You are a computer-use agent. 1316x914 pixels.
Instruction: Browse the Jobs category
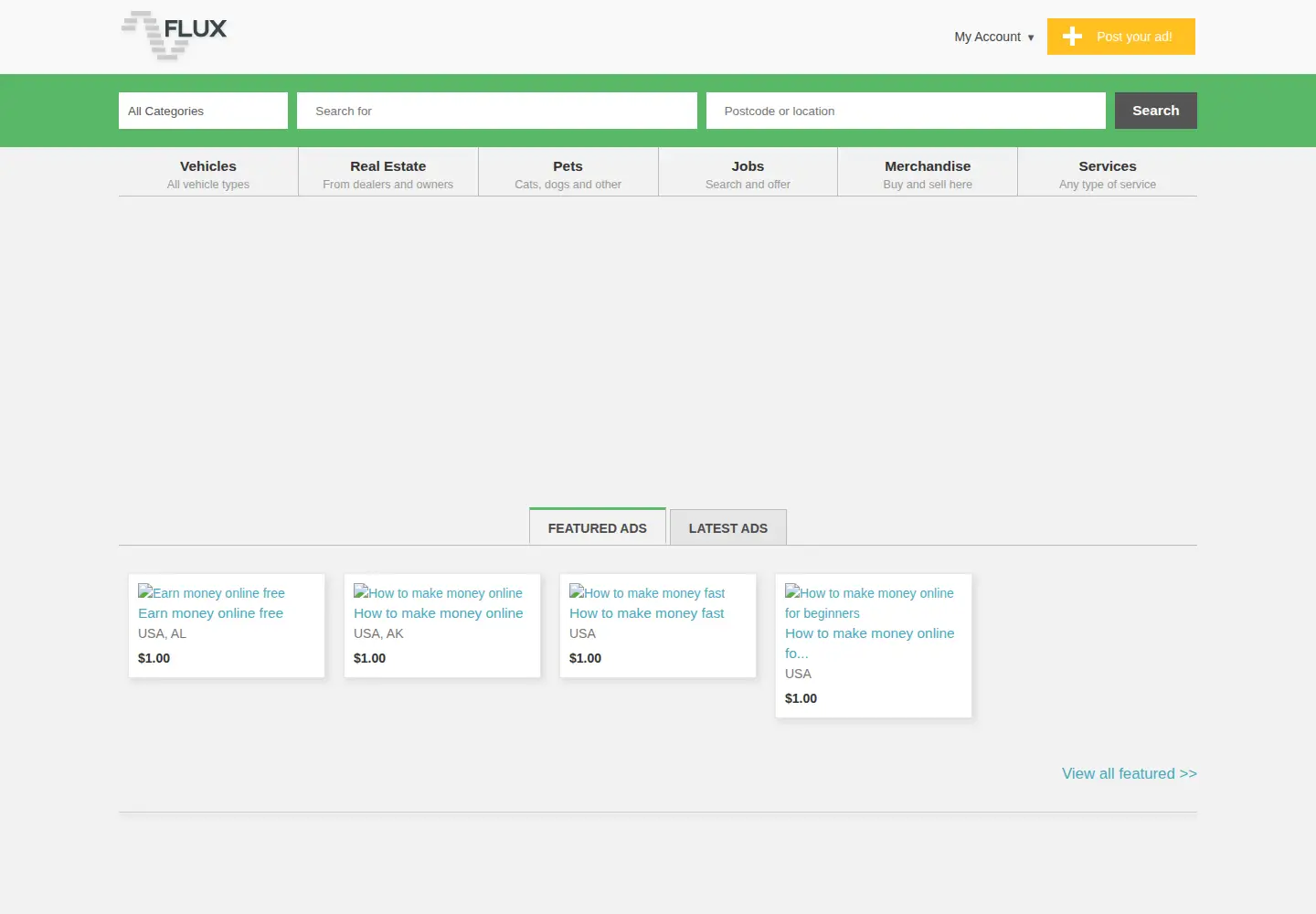point(748,174)
